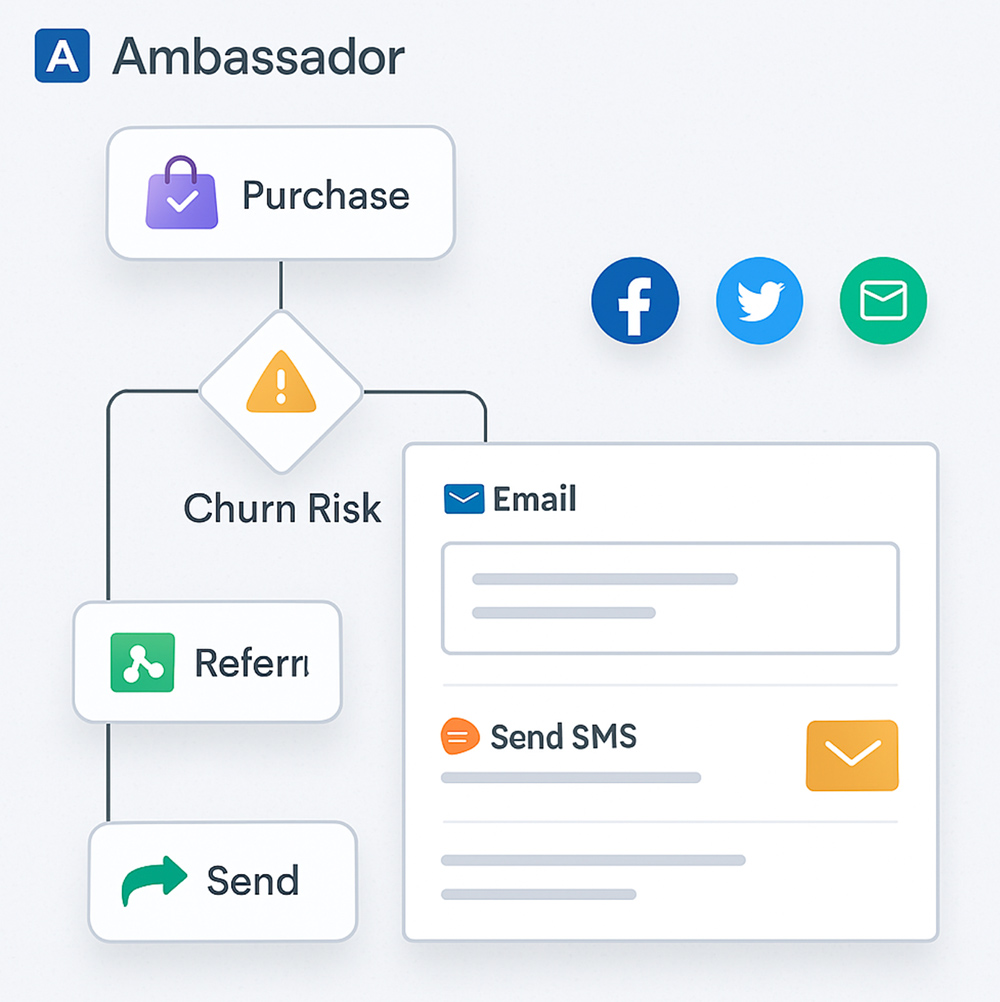This screenshot has width=1000, height=1002.
Task: Click the orange SMS chat bubble icon
Action: click(460, 736)
